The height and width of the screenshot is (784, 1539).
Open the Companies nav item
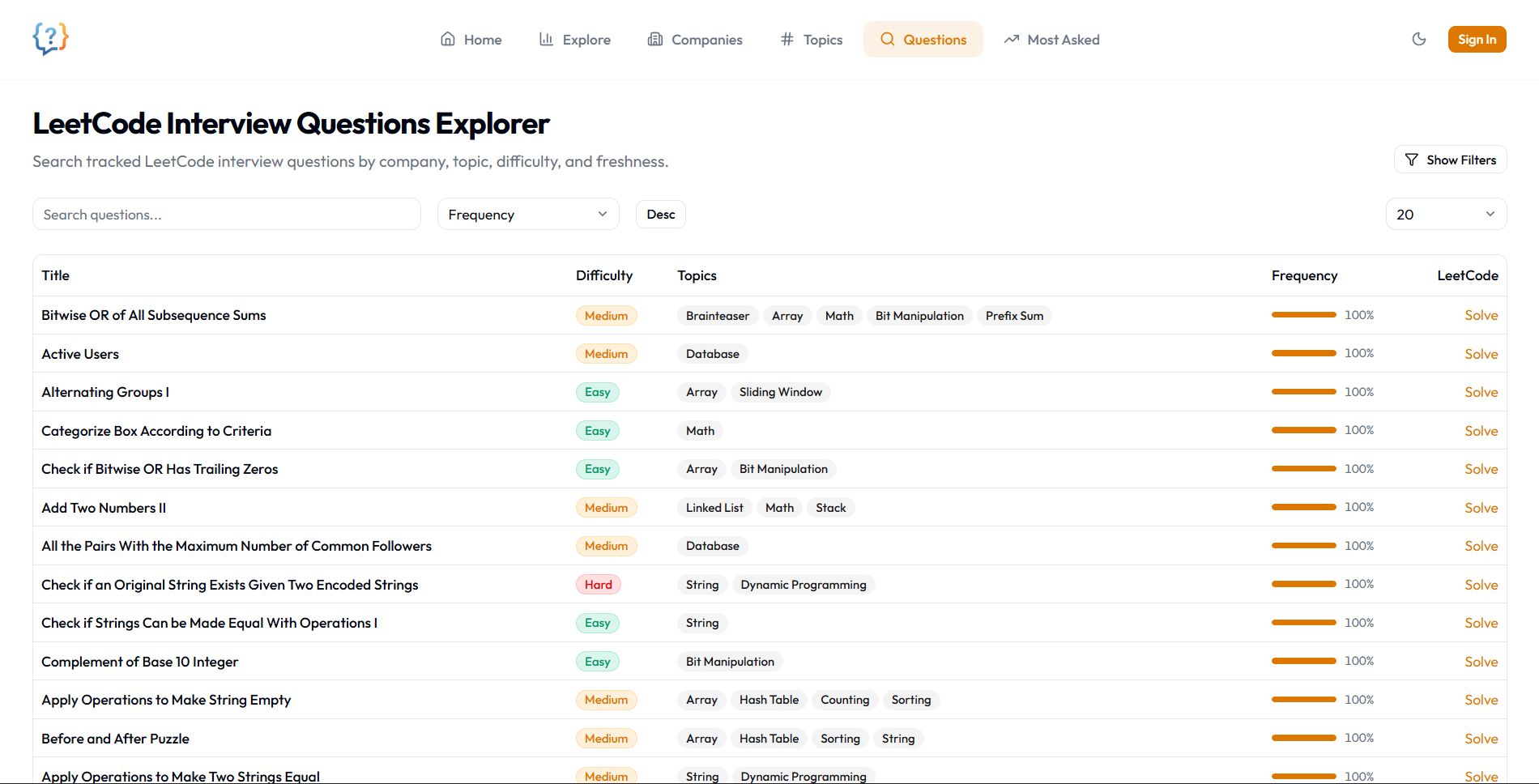click(x=695, y=40)
